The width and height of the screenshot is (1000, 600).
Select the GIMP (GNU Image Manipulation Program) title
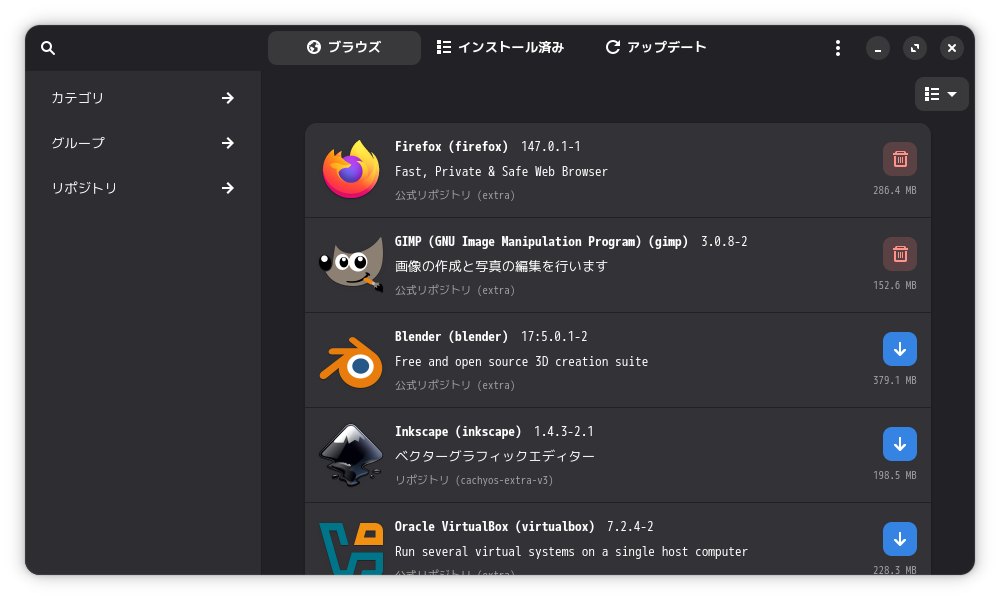(541, 242)
